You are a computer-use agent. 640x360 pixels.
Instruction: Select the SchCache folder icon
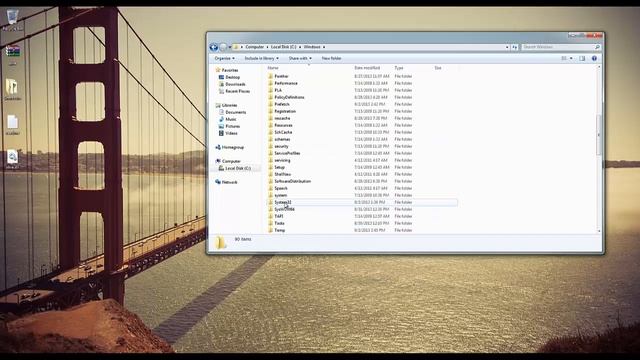point(271,132)
